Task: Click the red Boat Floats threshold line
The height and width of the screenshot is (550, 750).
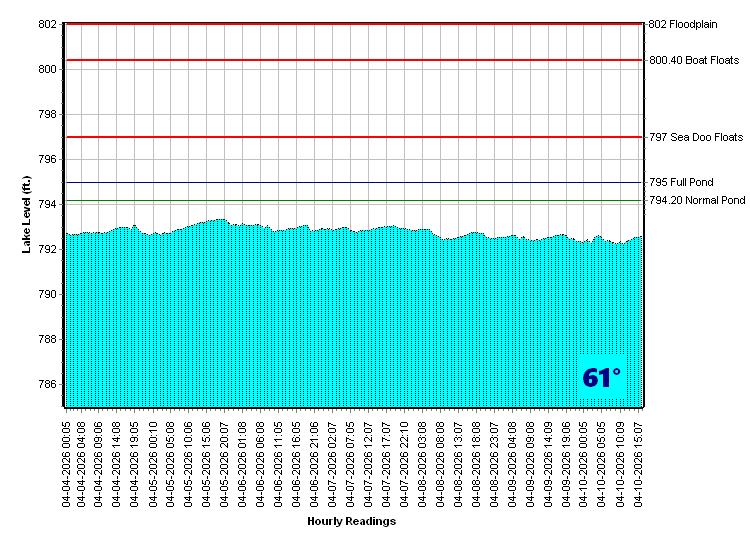Action: click(x=350, y=60)
